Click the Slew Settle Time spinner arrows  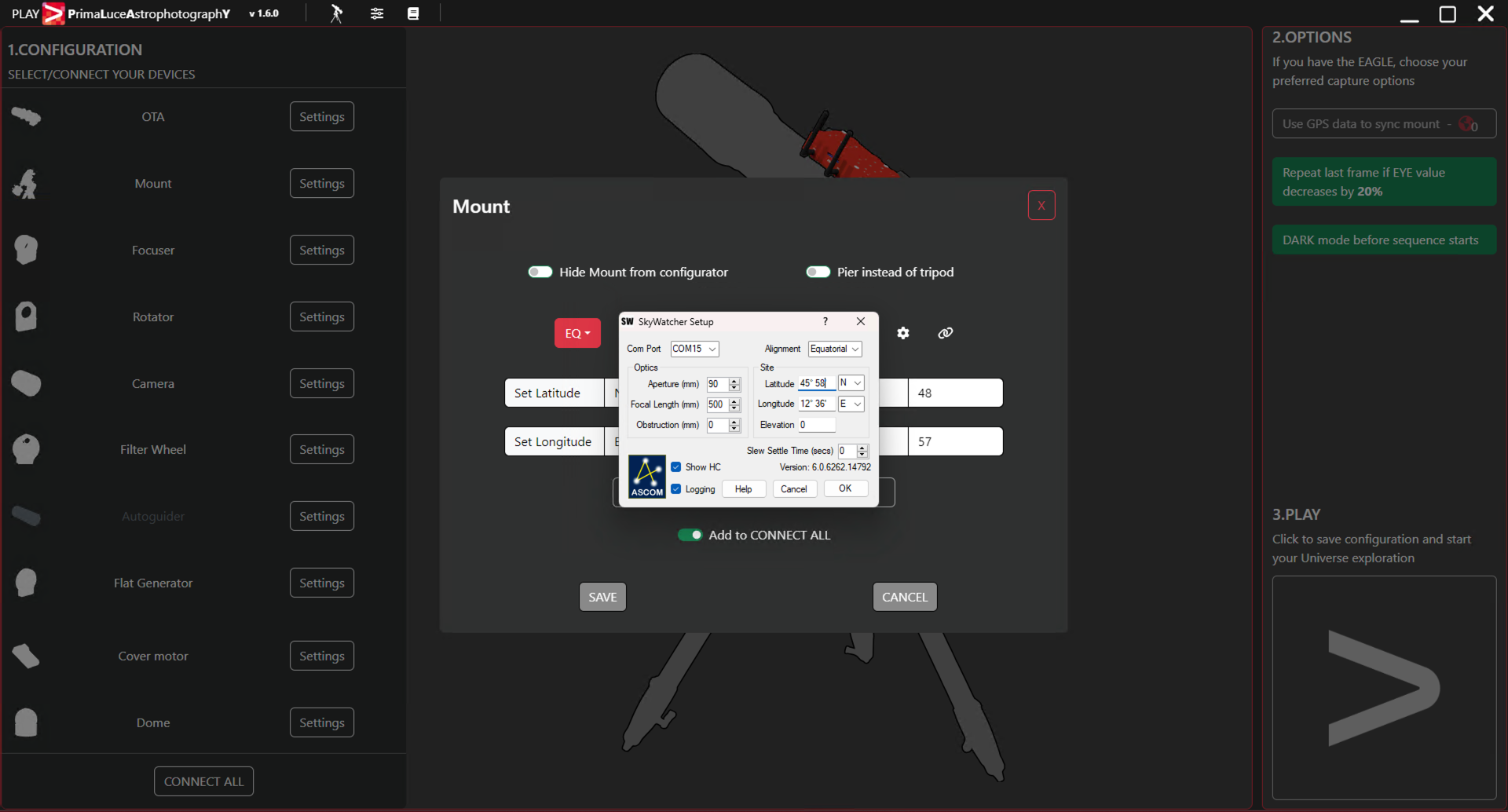tap(862, 451)
